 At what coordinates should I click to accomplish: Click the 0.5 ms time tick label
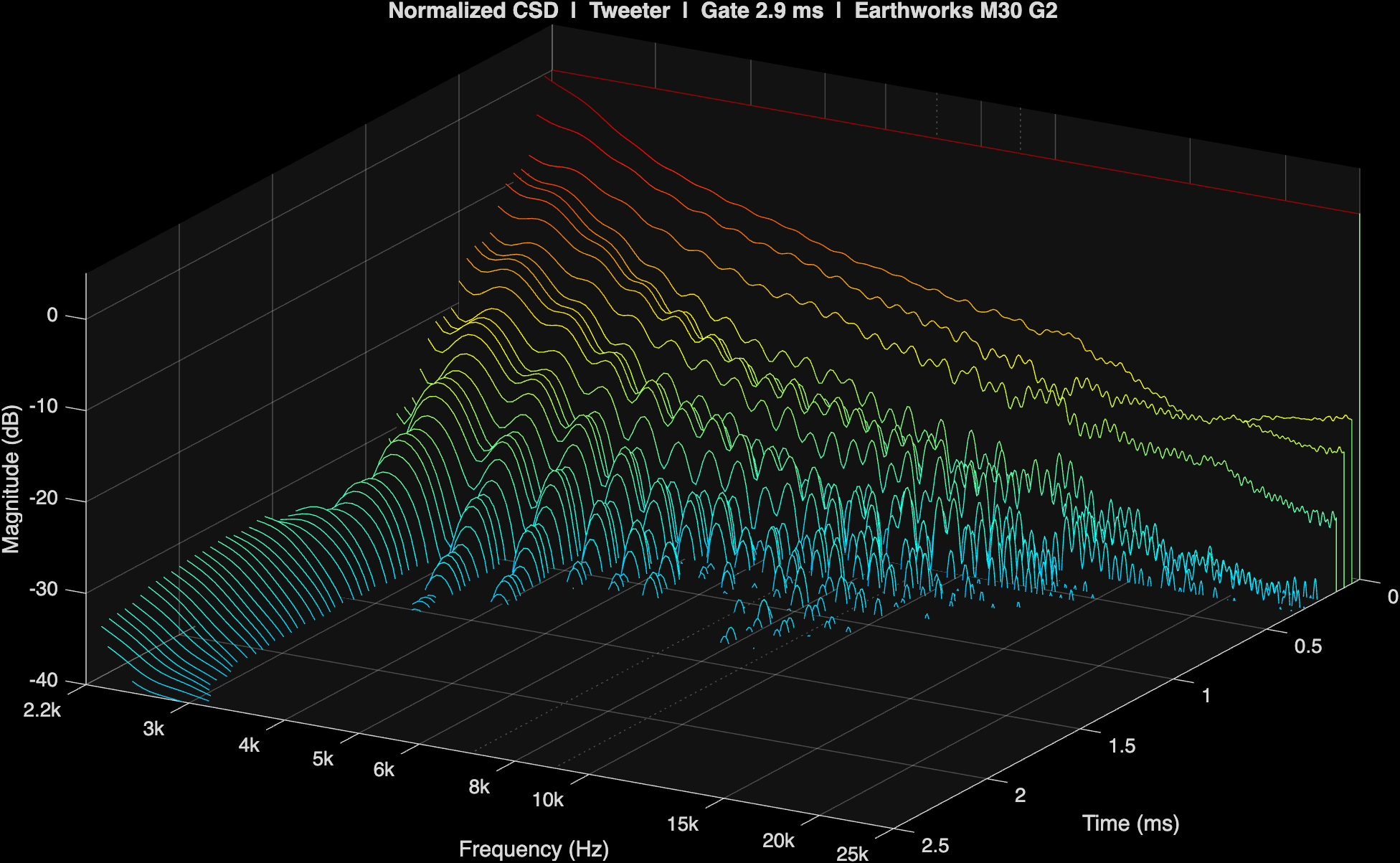[1308, 646]
